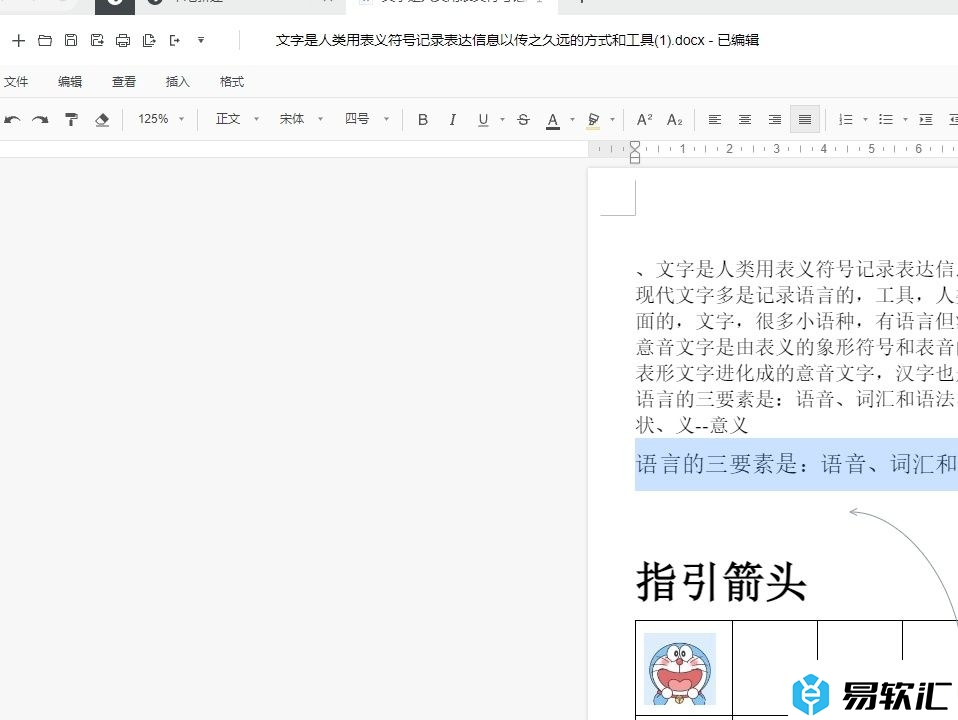Open the 编辑 menu
Screen dimensions: 958x720
pos(70,82)
